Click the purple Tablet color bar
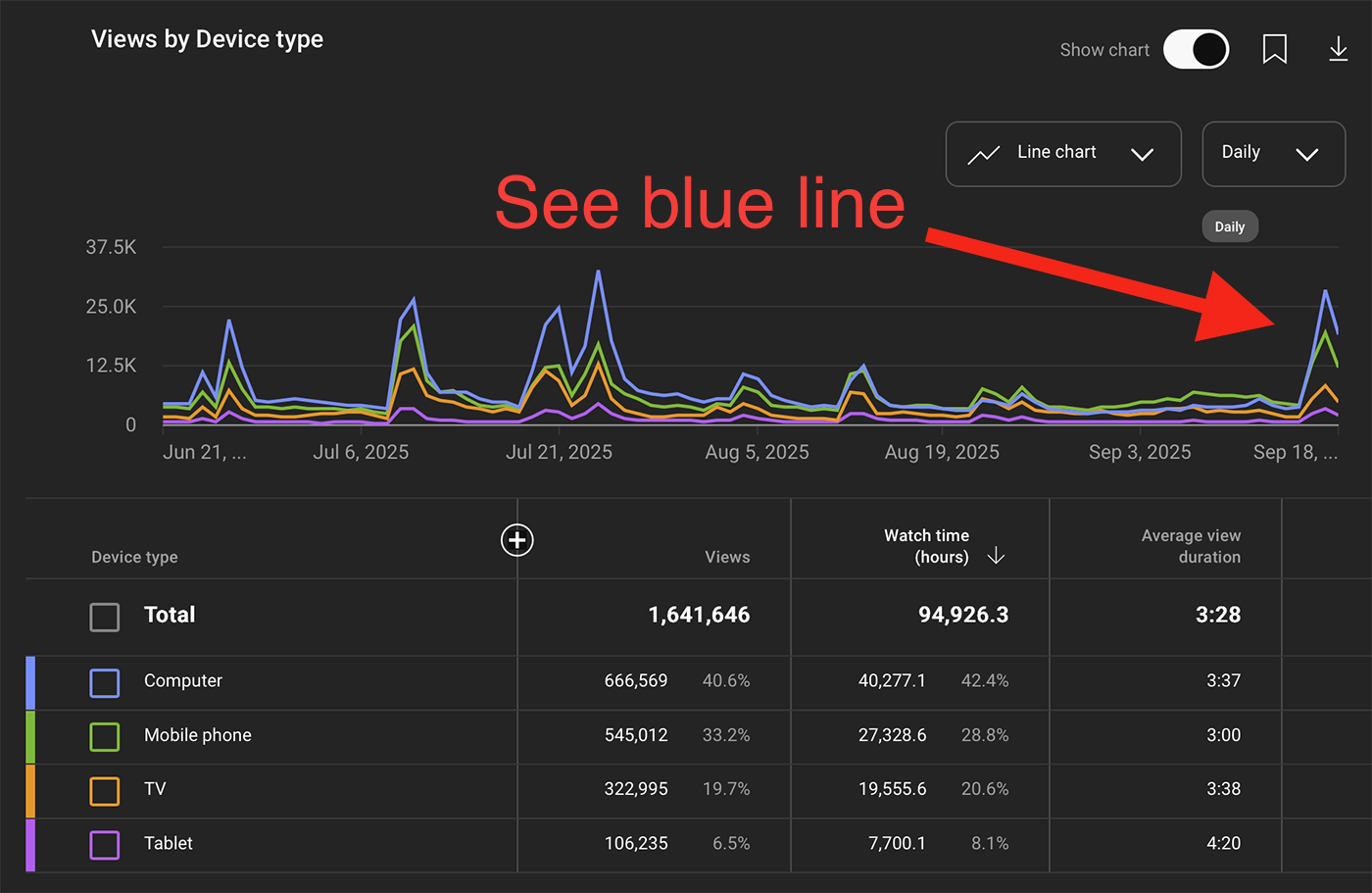Viewport: 1372px width, 893px height. [x=30, y=845]
